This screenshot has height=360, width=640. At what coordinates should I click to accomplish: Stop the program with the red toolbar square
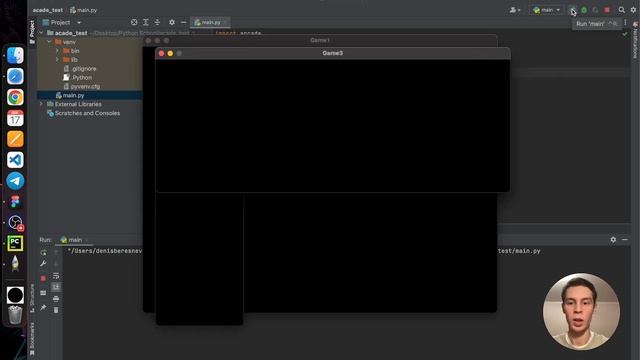tap(607, 10)
